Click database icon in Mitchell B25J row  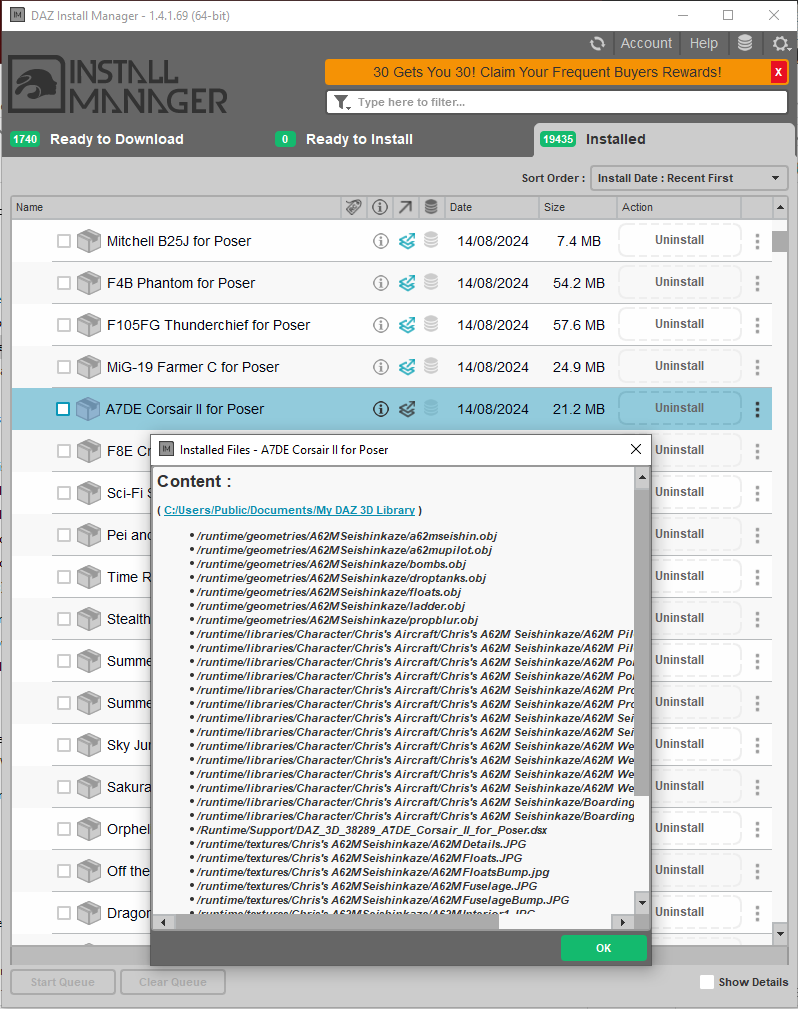pos(431,240)
